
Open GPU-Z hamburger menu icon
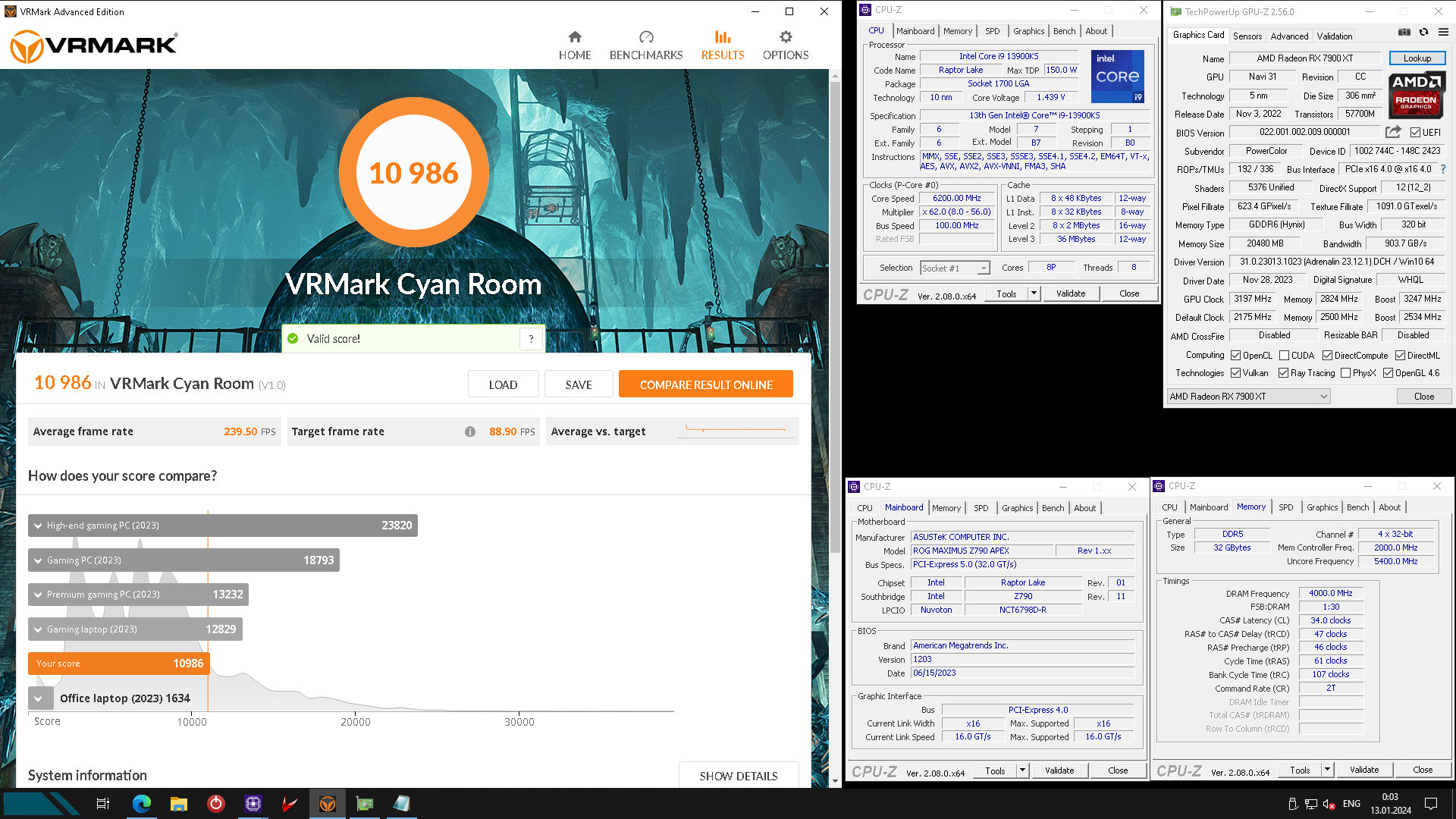coord(1443,32)
